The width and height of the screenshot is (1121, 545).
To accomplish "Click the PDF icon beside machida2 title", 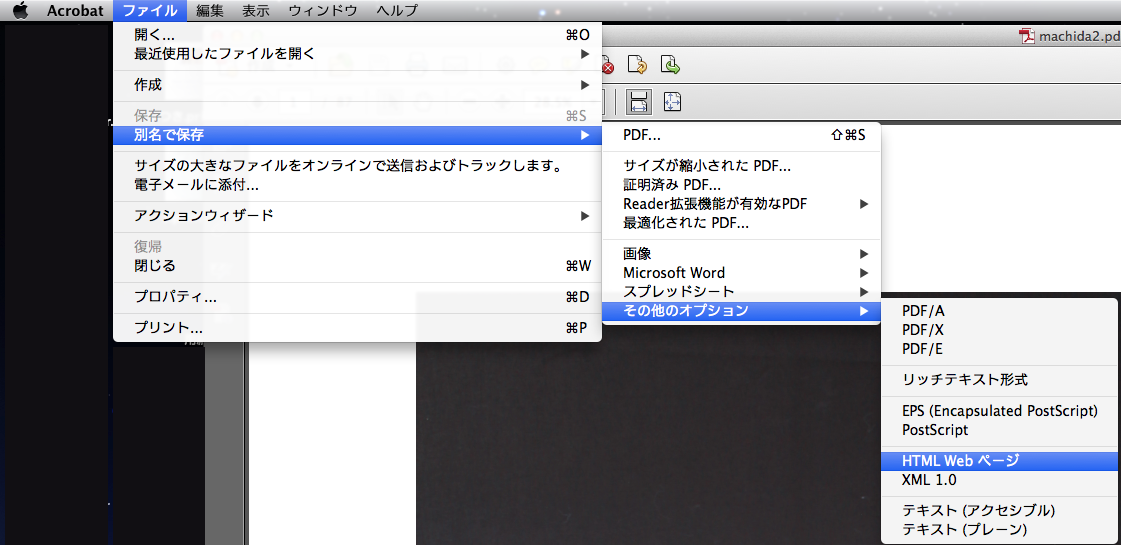I will [x=1027, y=36].
